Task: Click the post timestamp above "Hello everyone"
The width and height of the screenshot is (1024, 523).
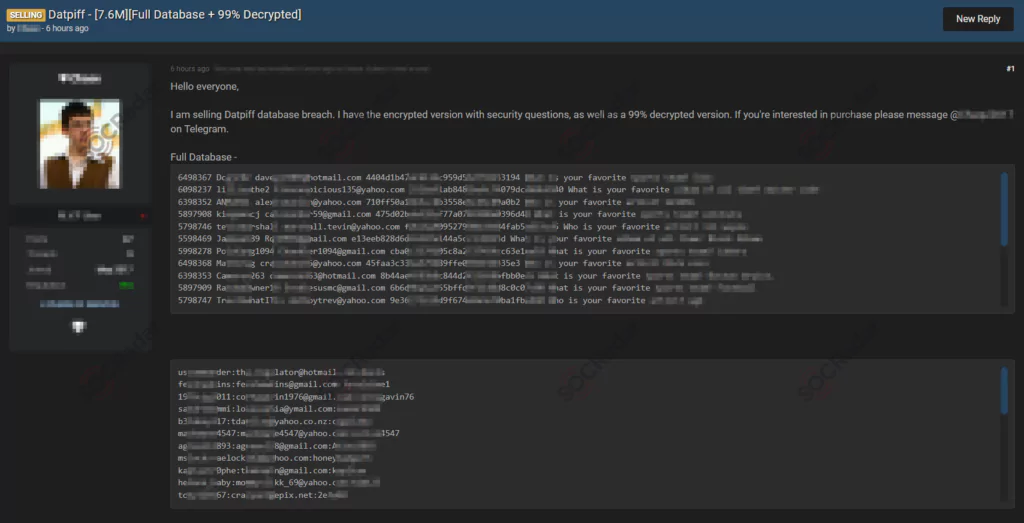Action: 190,69
